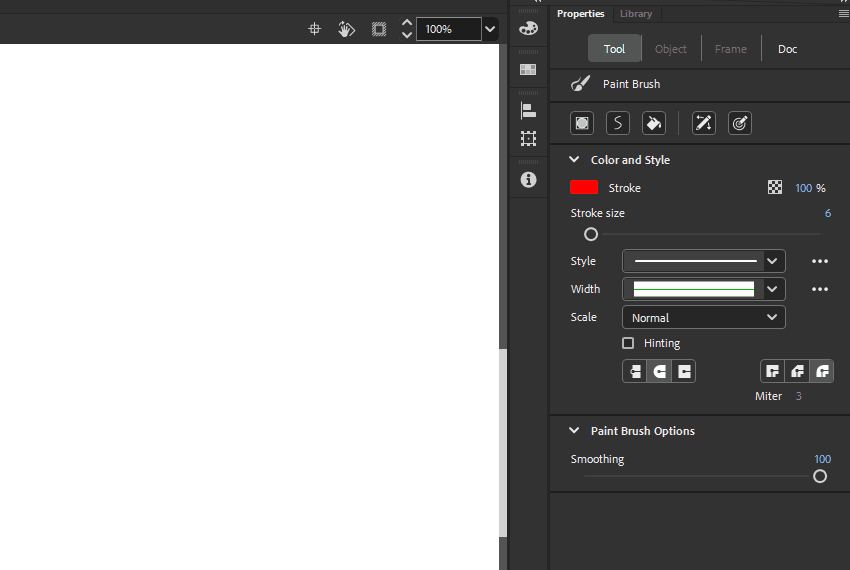Open the zoom level dropdown arrow
The width and height of the screenshot is (850, 570).
click(x=490, y=29)
